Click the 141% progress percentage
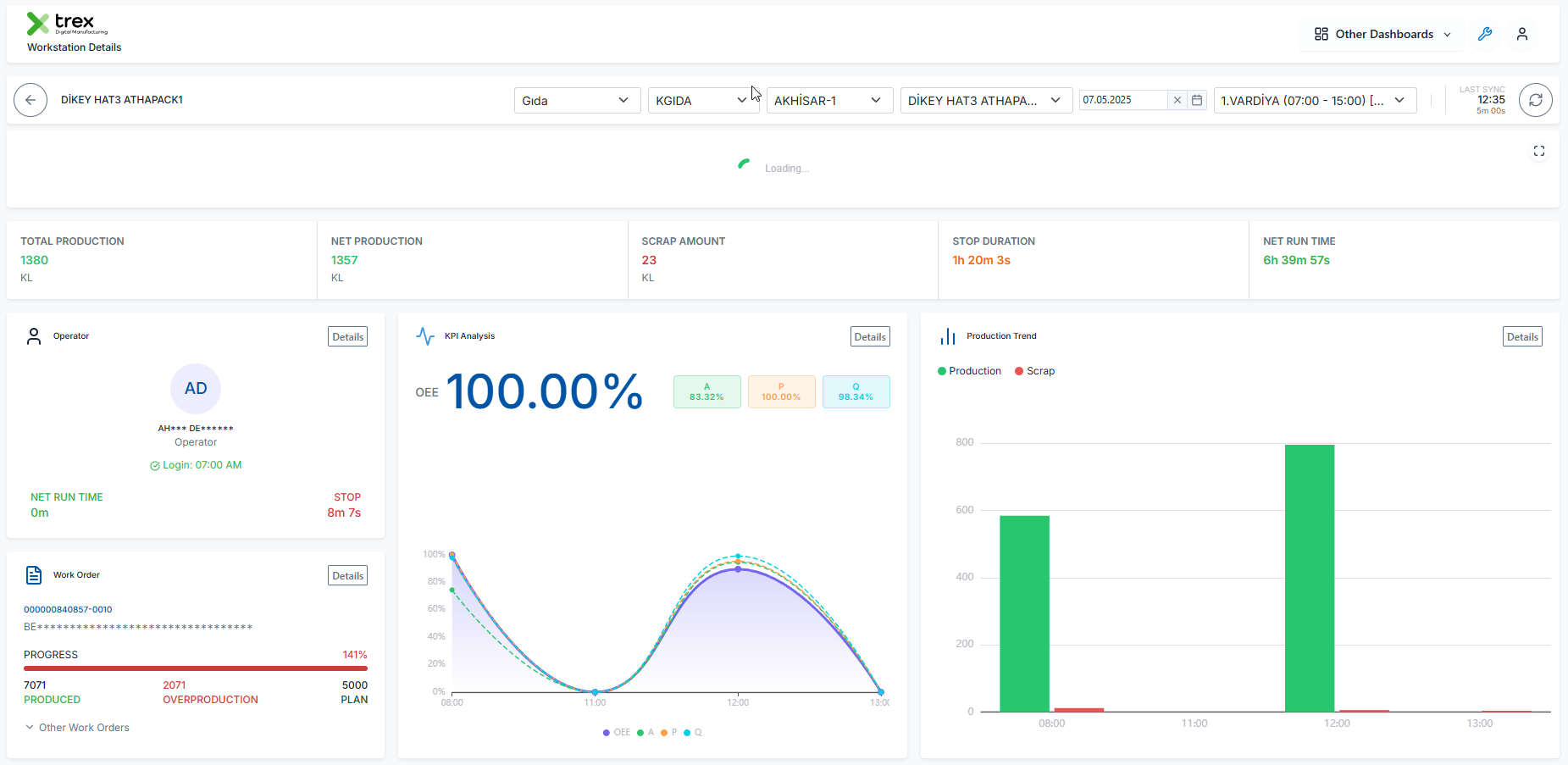 355,655
